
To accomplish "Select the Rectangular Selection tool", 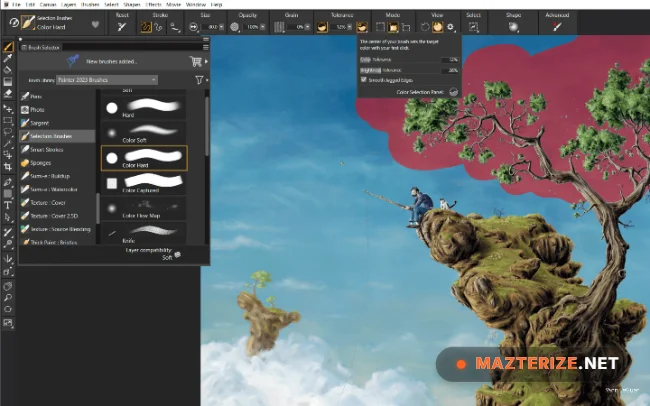I will point(8,121).
